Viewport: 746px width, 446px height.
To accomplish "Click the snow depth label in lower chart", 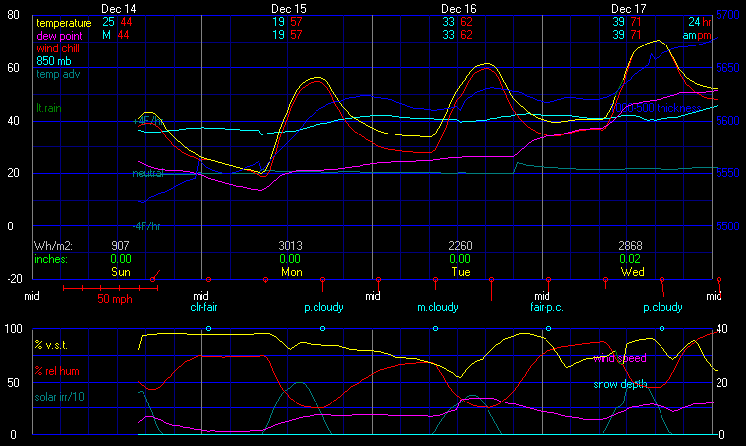I will [x=620, y=383].
